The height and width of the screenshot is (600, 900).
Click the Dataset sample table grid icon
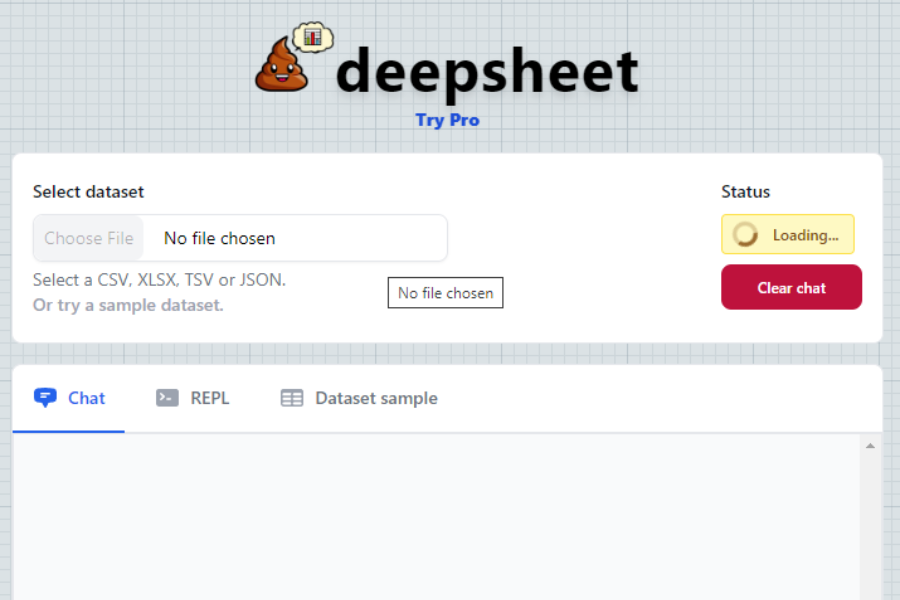pos(291,397)
